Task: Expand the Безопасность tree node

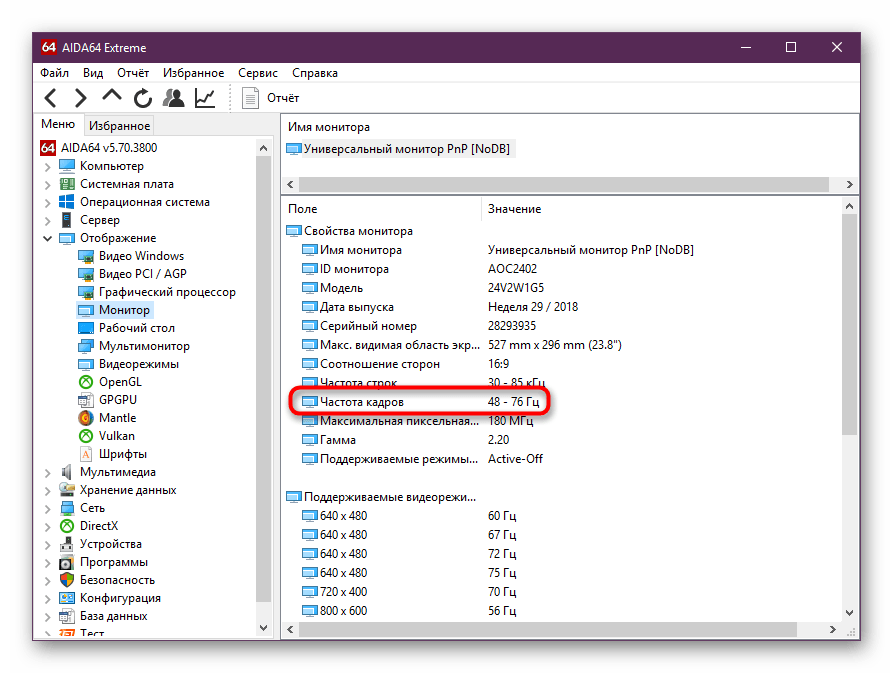Action: (x=48, y=581)
